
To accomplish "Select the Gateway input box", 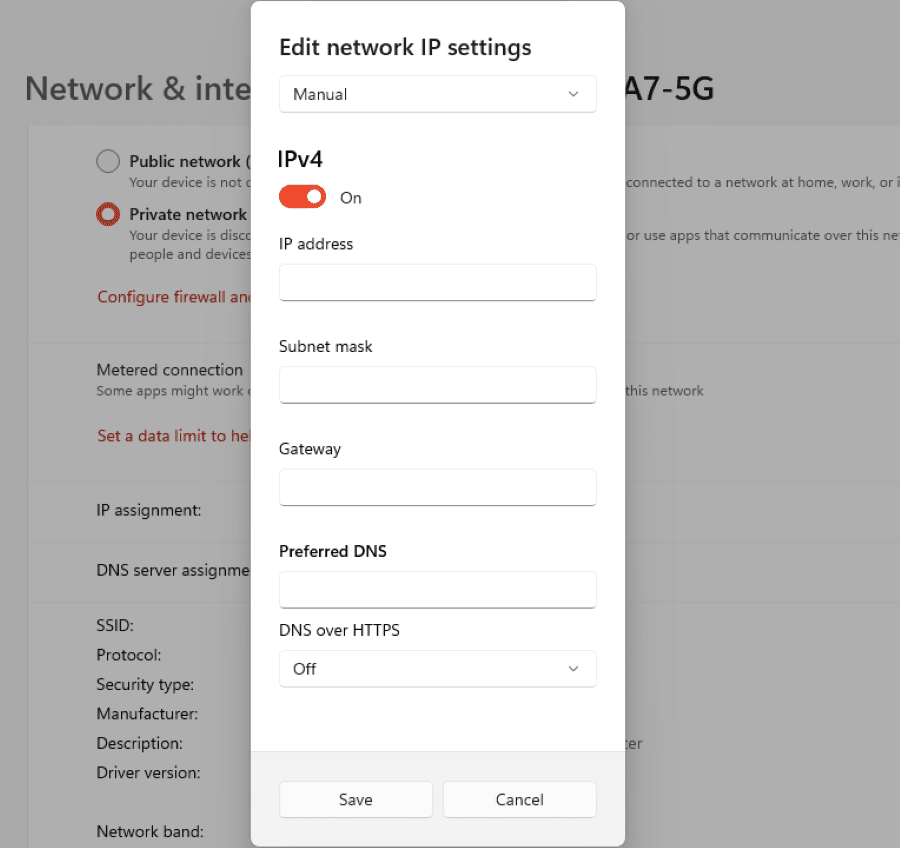I will (437, 487).
